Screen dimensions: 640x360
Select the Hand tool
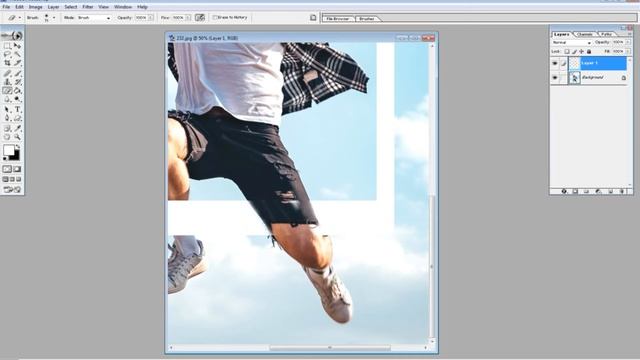click(x=7, y=137)
